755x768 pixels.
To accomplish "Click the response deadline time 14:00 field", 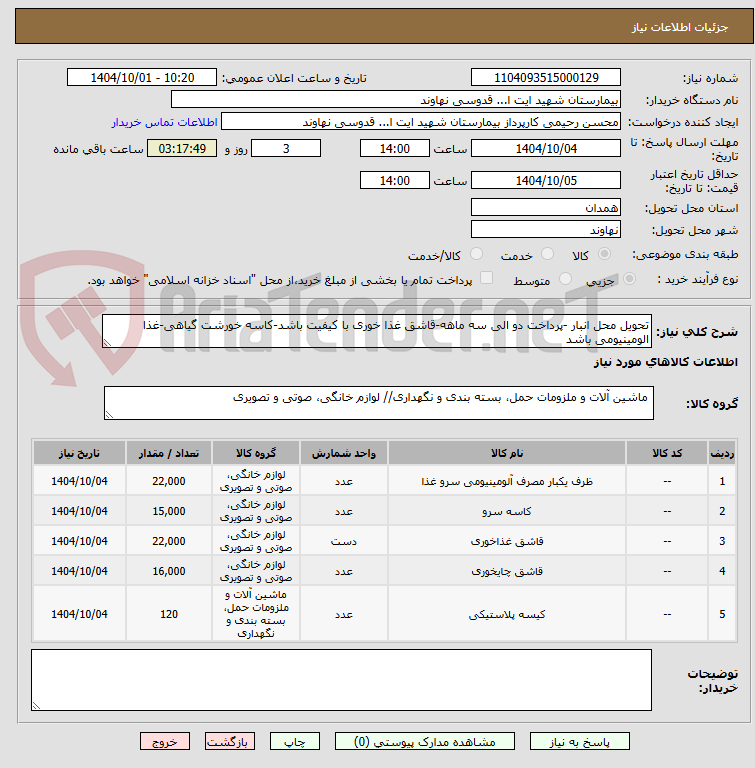I will 394,148.
